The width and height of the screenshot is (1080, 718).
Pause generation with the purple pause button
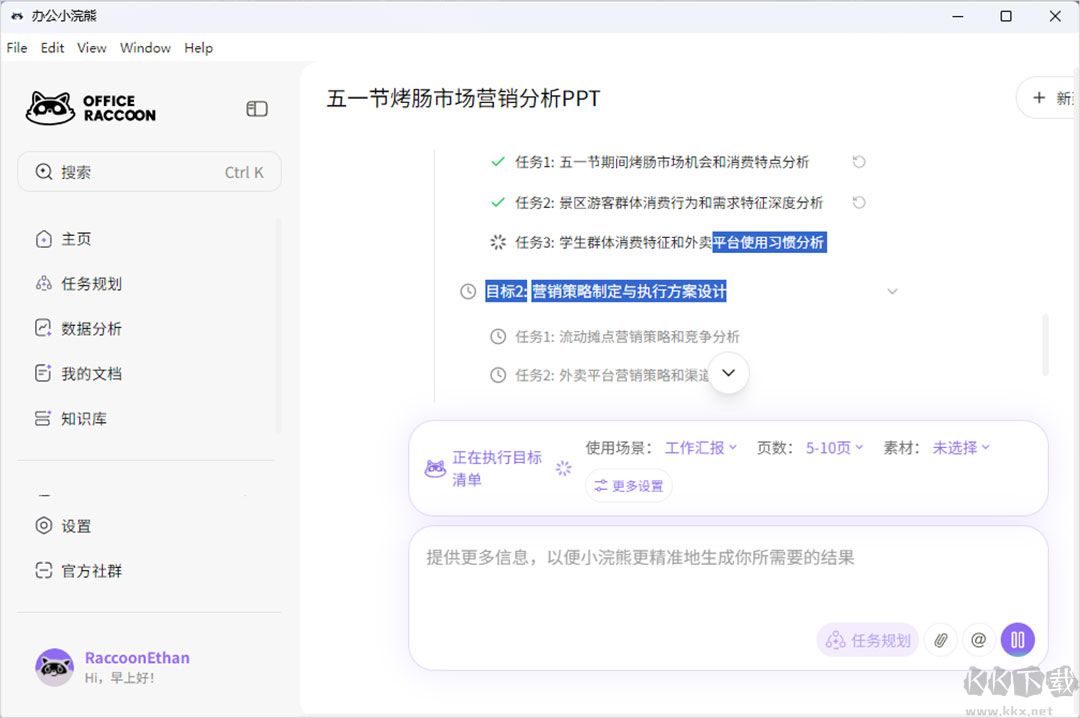pos(1017,639)
